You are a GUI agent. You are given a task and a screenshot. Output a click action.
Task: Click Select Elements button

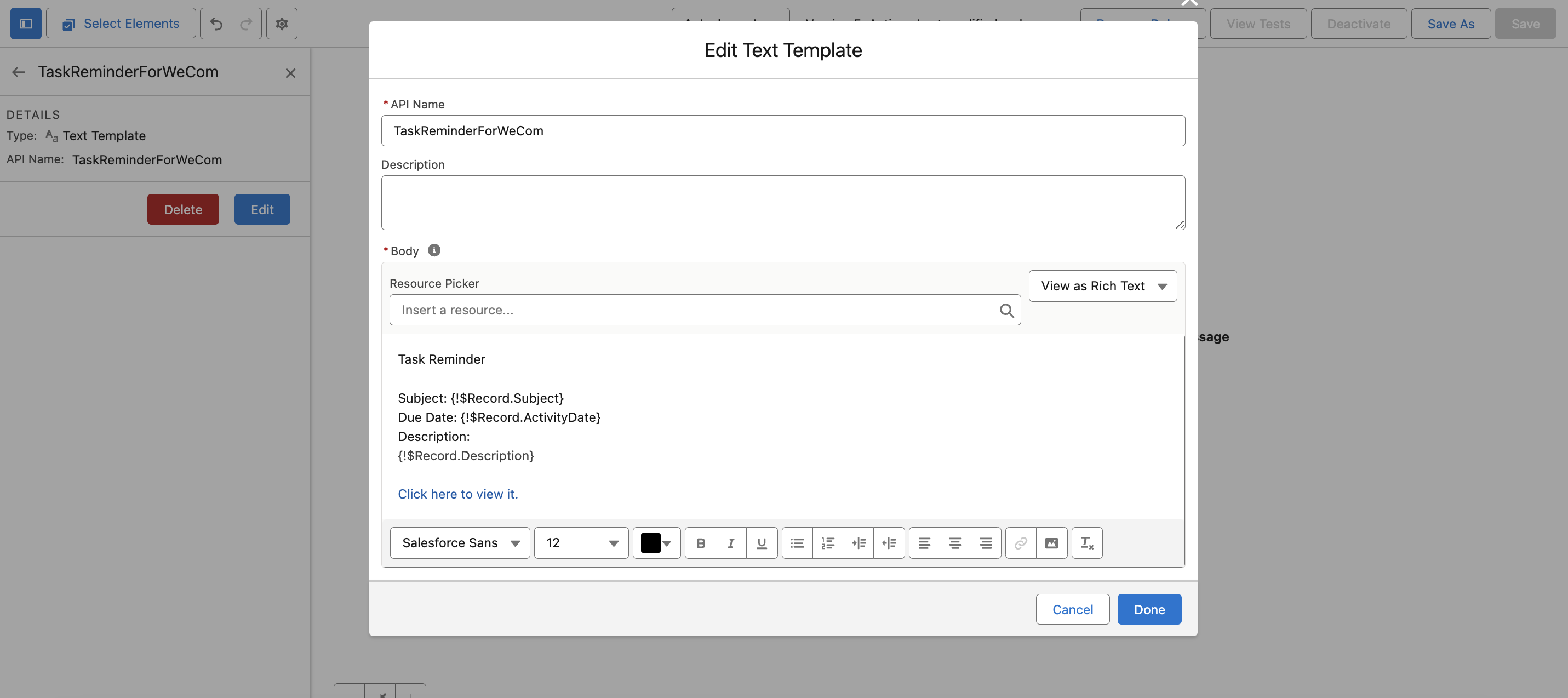click(121, 24)
